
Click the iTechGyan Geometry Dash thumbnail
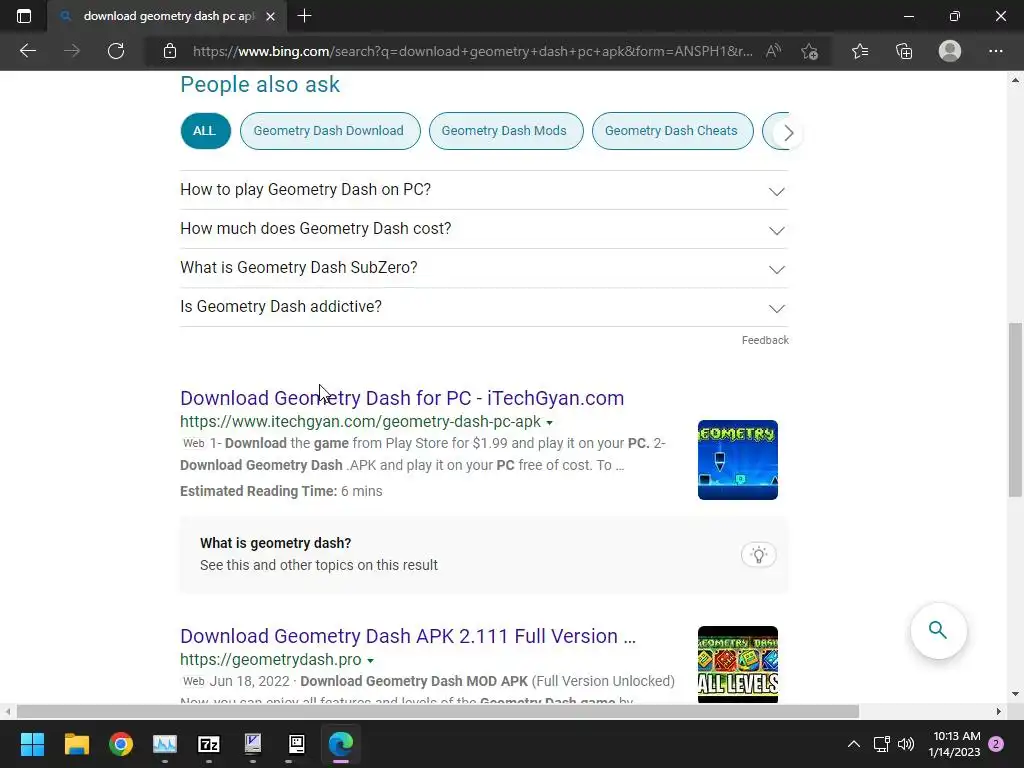point(737,460)
